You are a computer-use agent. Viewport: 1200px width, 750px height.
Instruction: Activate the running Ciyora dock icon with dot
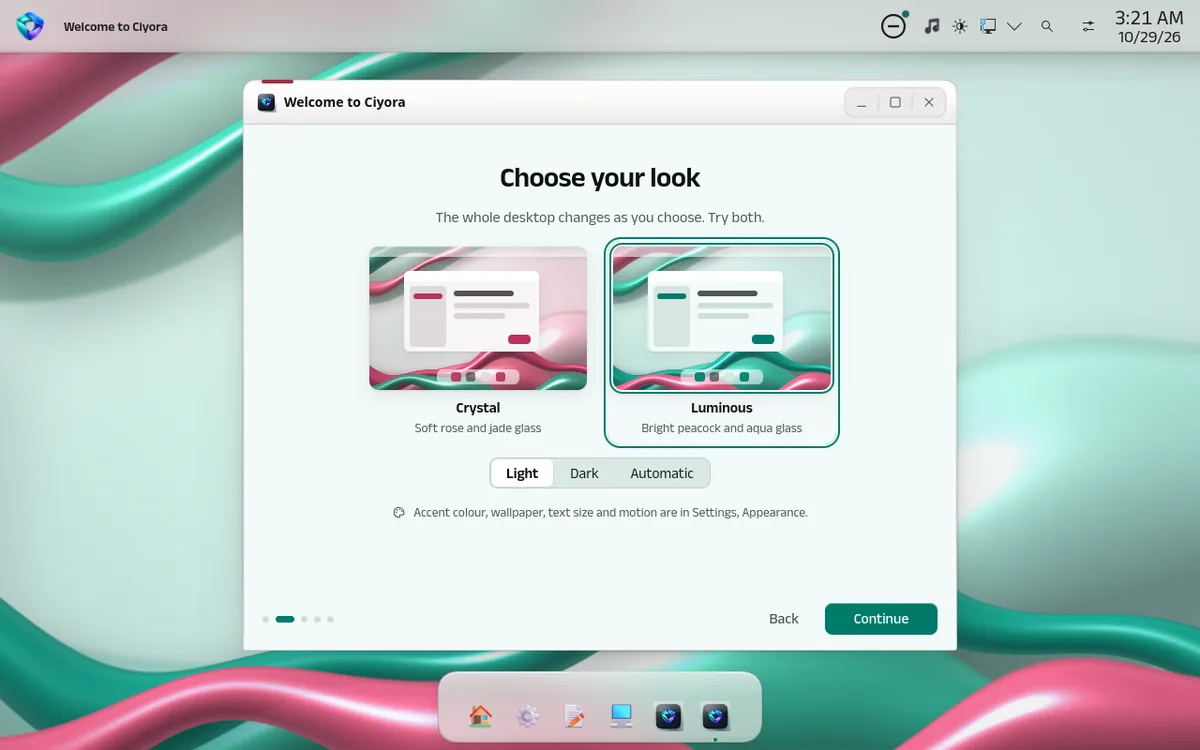click(715, 716)
